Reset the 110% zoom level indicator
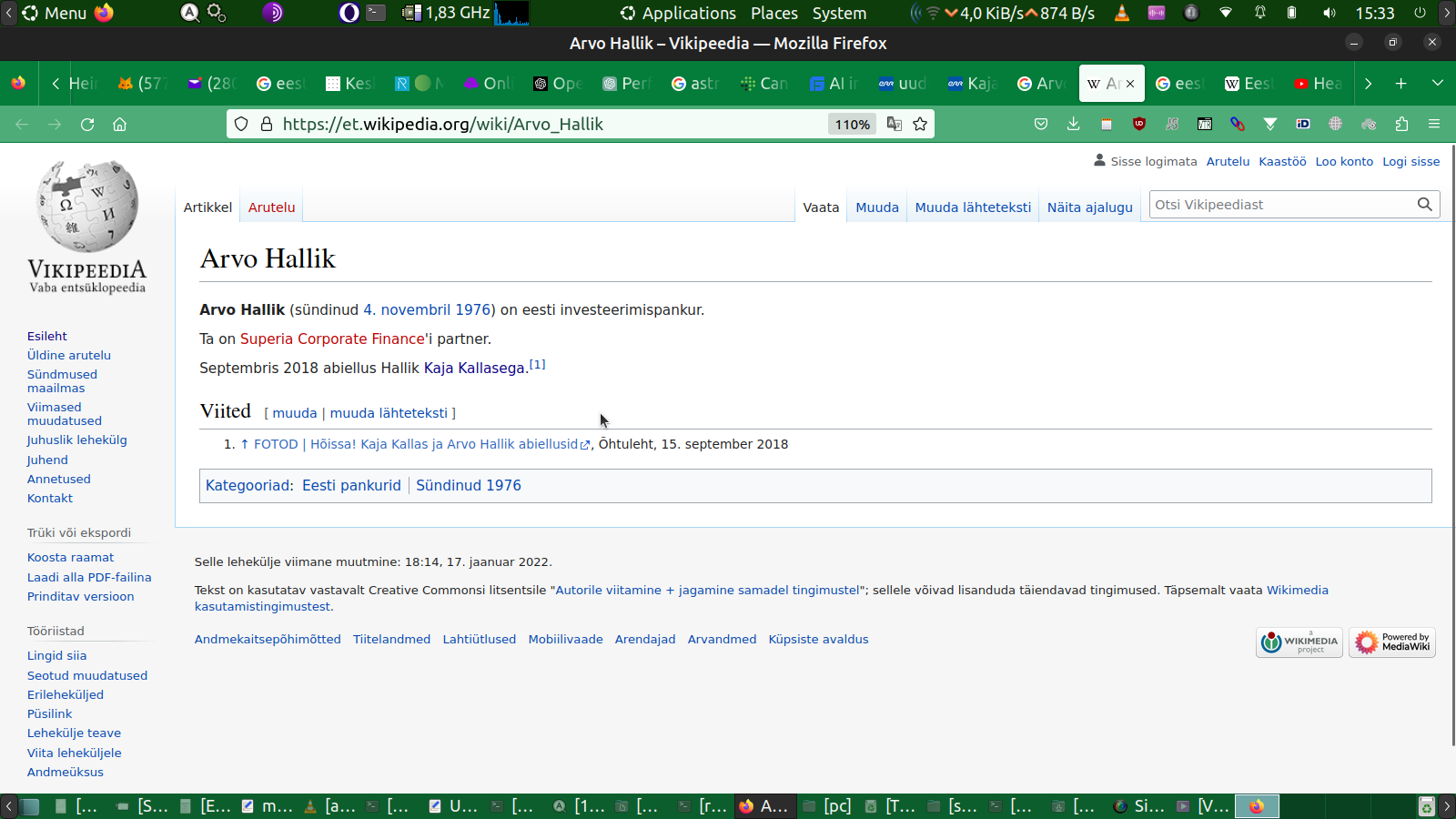This screenshot has width=1456, height=819. tap(852, 125)
